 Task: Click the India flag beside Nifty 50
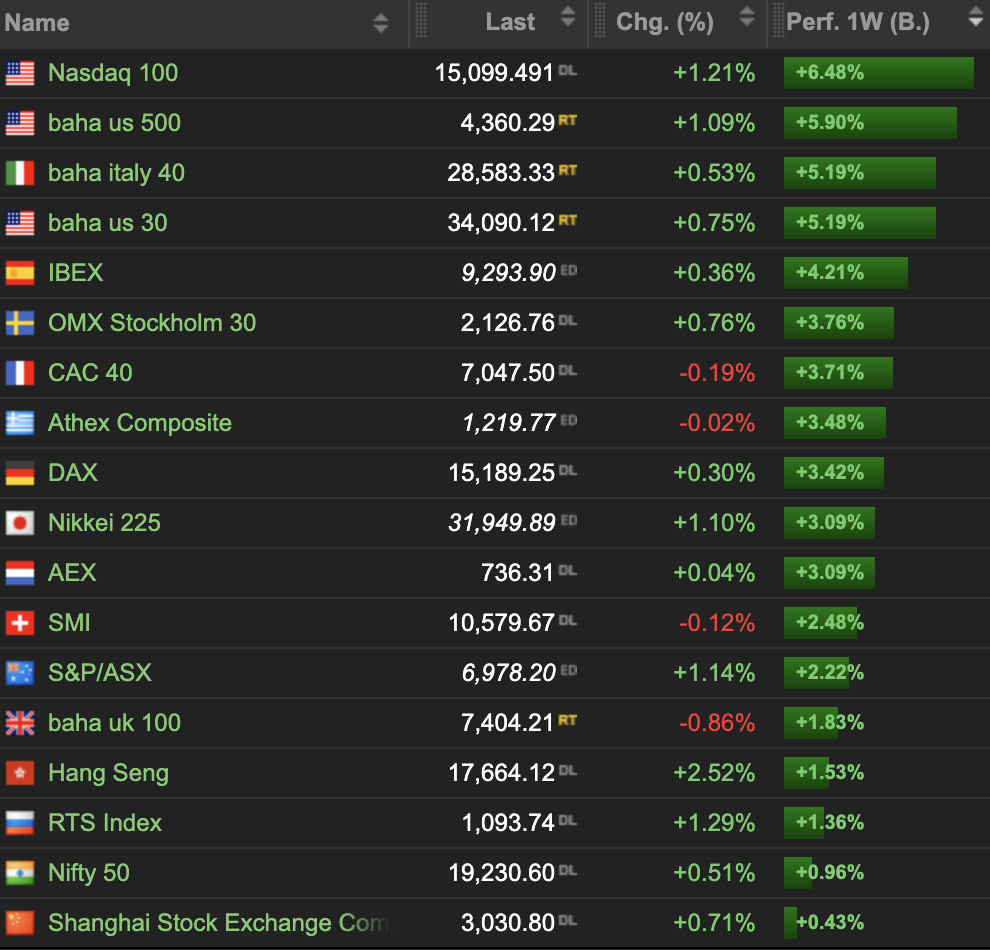click(20, 872)
